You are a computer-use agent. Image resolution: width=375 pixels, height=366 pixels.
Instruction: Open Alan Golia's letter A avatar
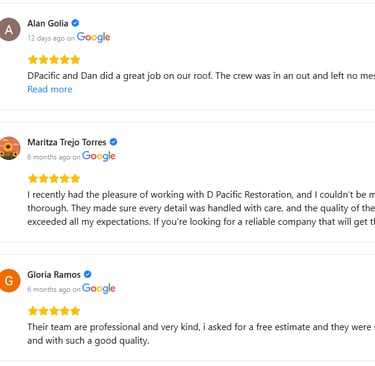tap(9, 30)
